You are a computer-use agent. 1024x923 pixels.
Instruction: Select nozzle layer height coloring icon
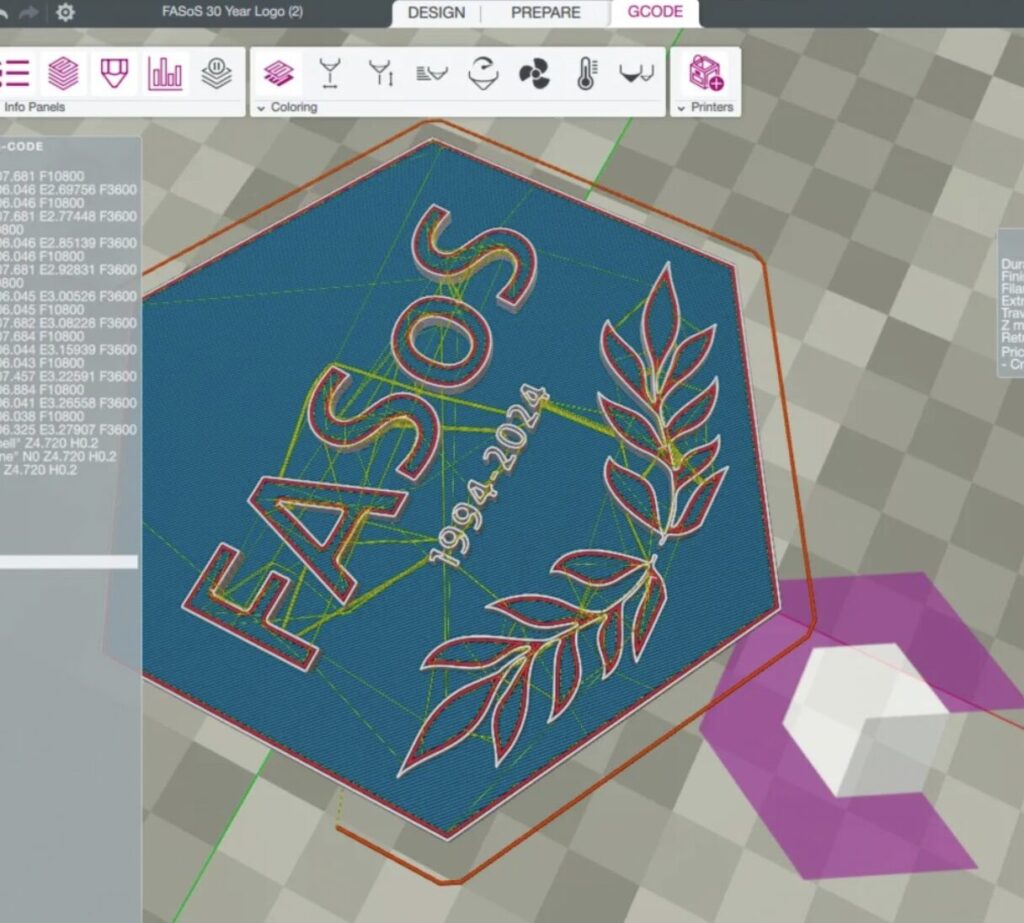pyautogui.click(x=381, y=73)
